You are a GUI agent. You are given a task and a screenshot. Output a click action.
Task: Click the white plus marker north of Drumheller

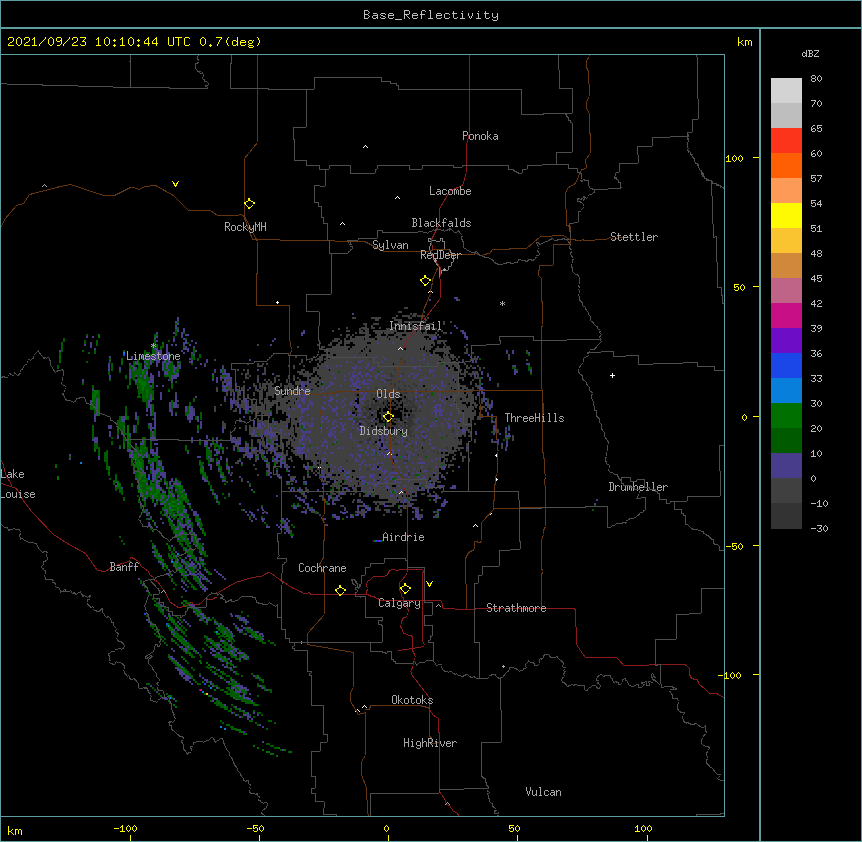coord(612,375)
